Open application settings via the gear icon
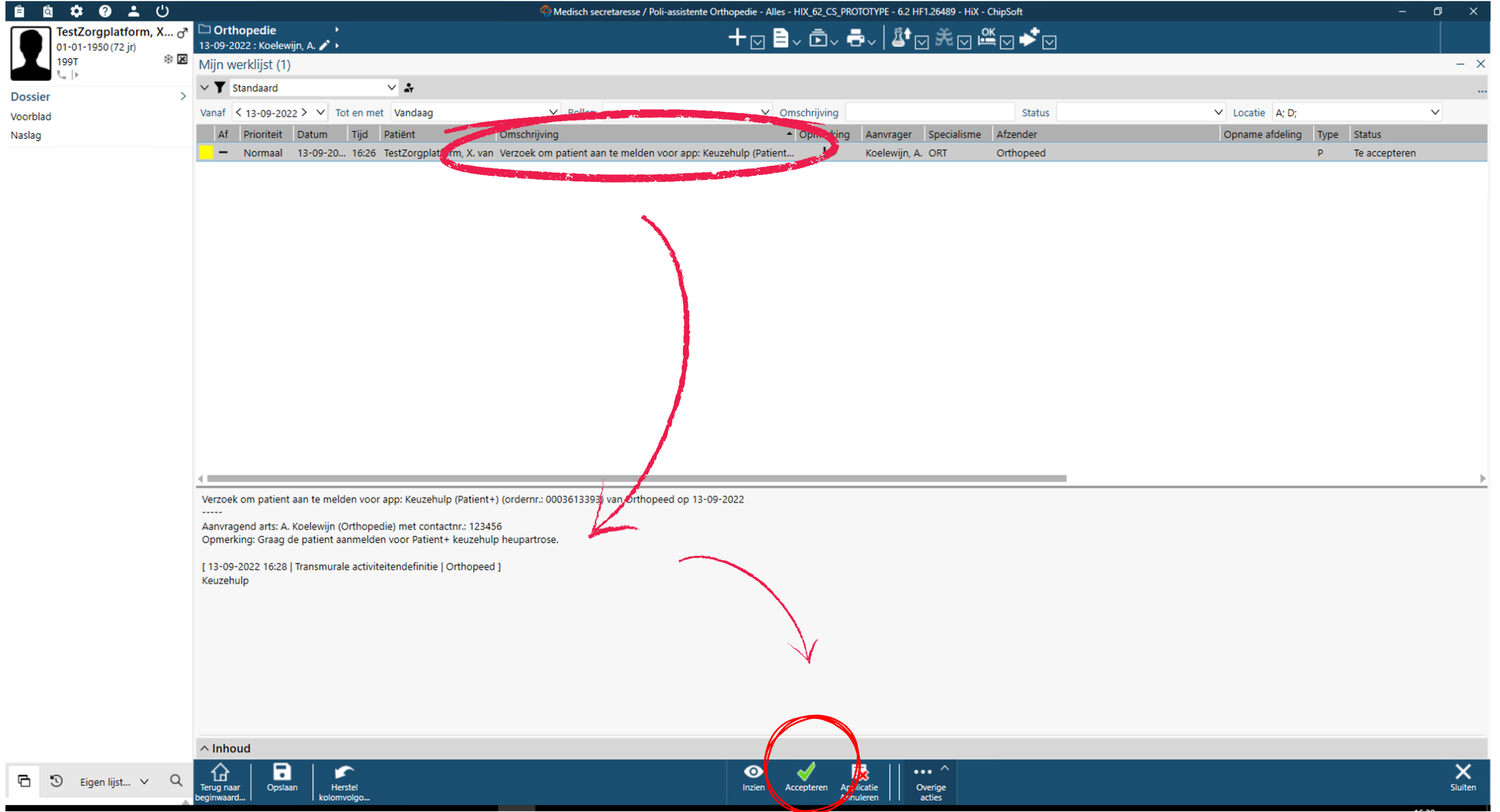Image resolution: width=1500 pixels, height=812 pixels. (x=76, y=11)
